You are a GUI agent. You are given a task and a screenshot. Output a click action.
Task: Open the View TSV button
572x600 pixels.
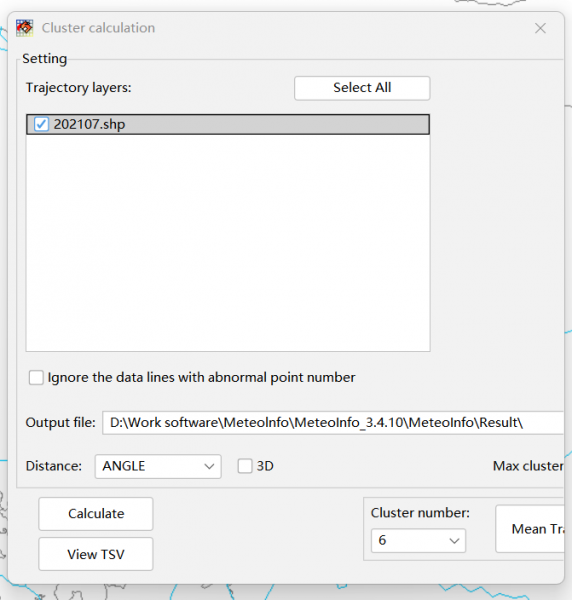(96, 554)
